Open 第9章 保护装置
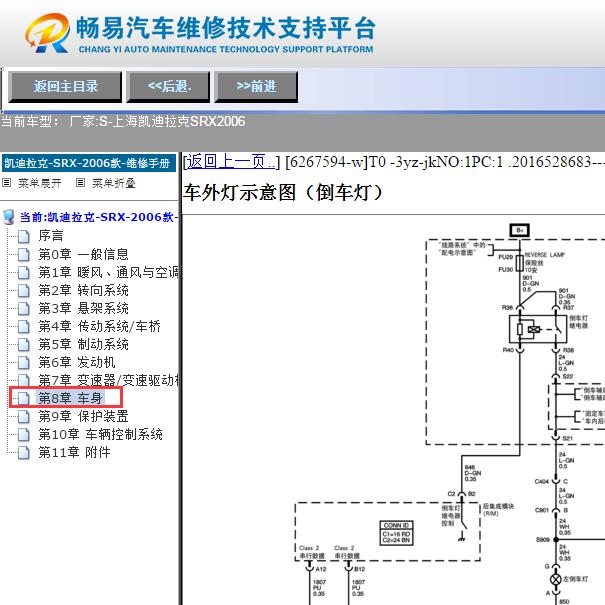Viewport: 605px width, 605px height. [x=83, y=416]
